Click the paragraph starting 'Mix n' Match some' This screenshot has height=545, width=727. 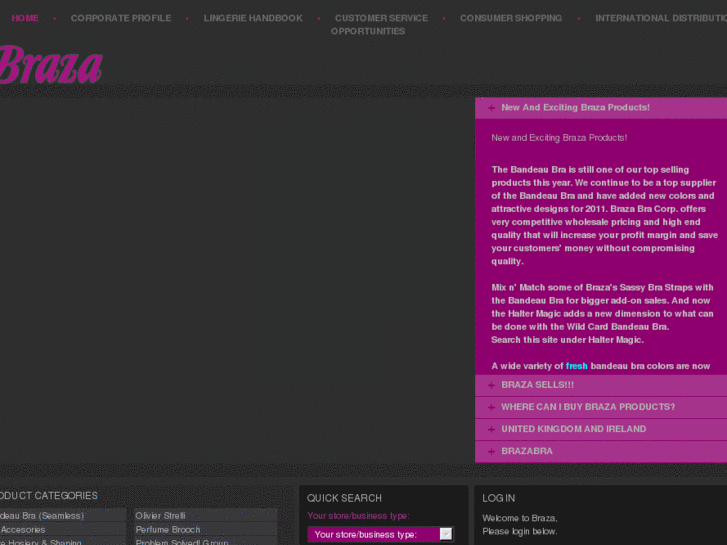coord(602,314)
